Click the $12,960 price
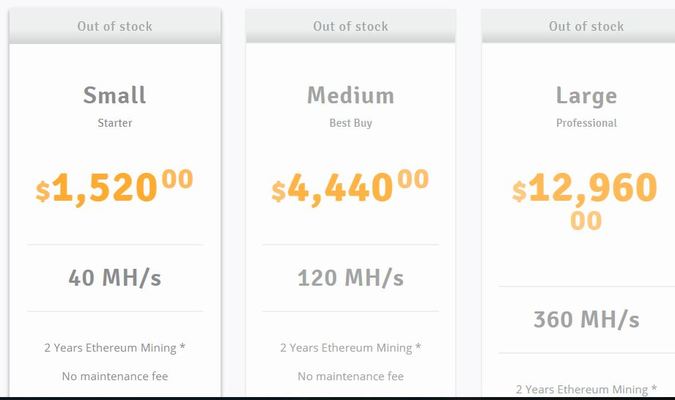 click(586, 190)
